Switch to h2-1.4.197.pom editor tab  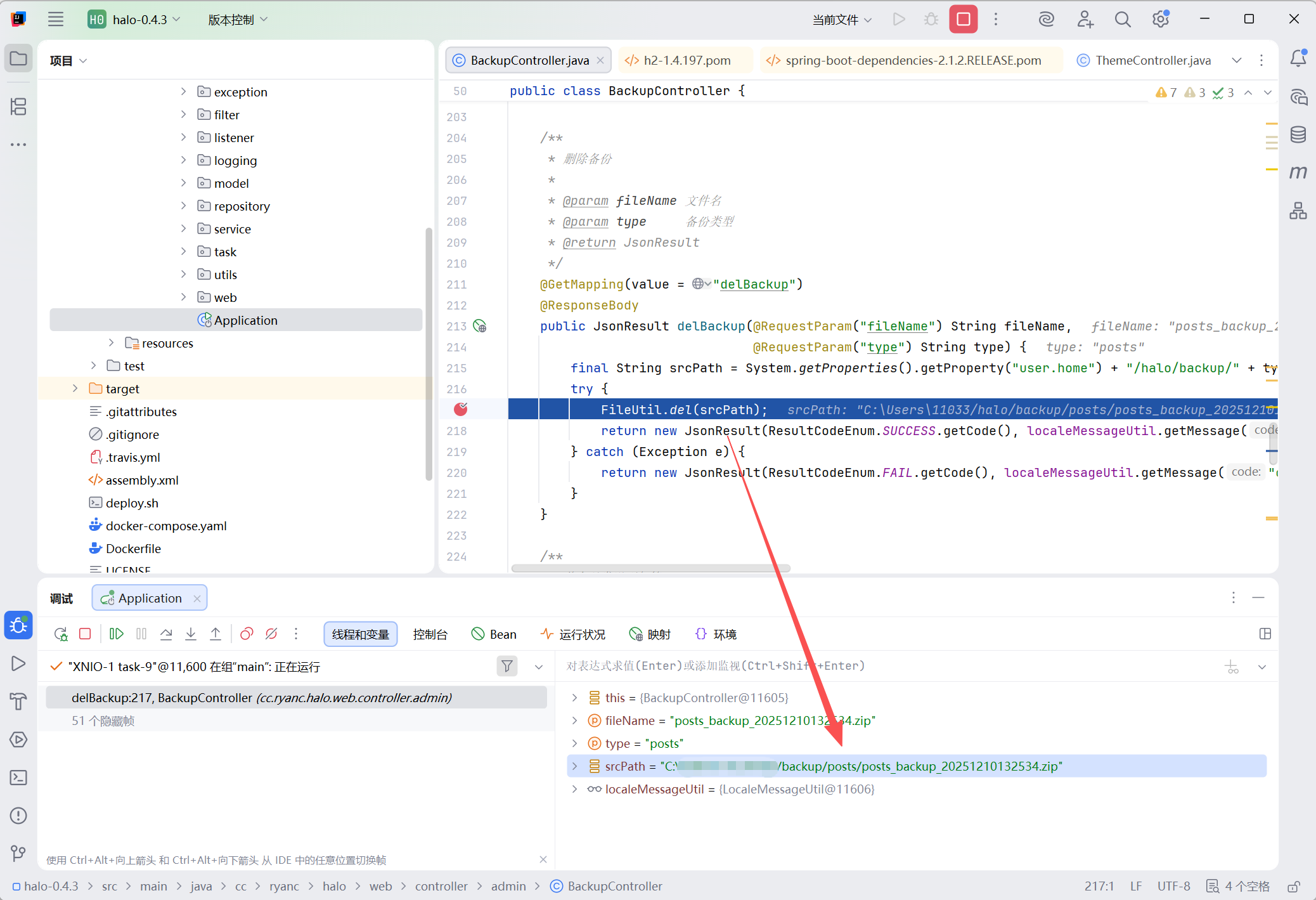tap(686, 60)
